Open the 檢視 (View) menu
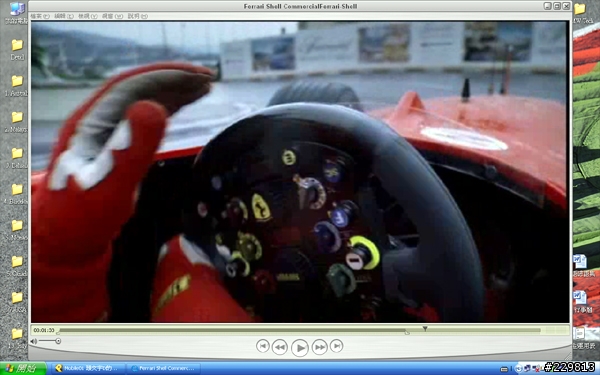The height and width of the screenshot is (375, 600). coord(88,16)
